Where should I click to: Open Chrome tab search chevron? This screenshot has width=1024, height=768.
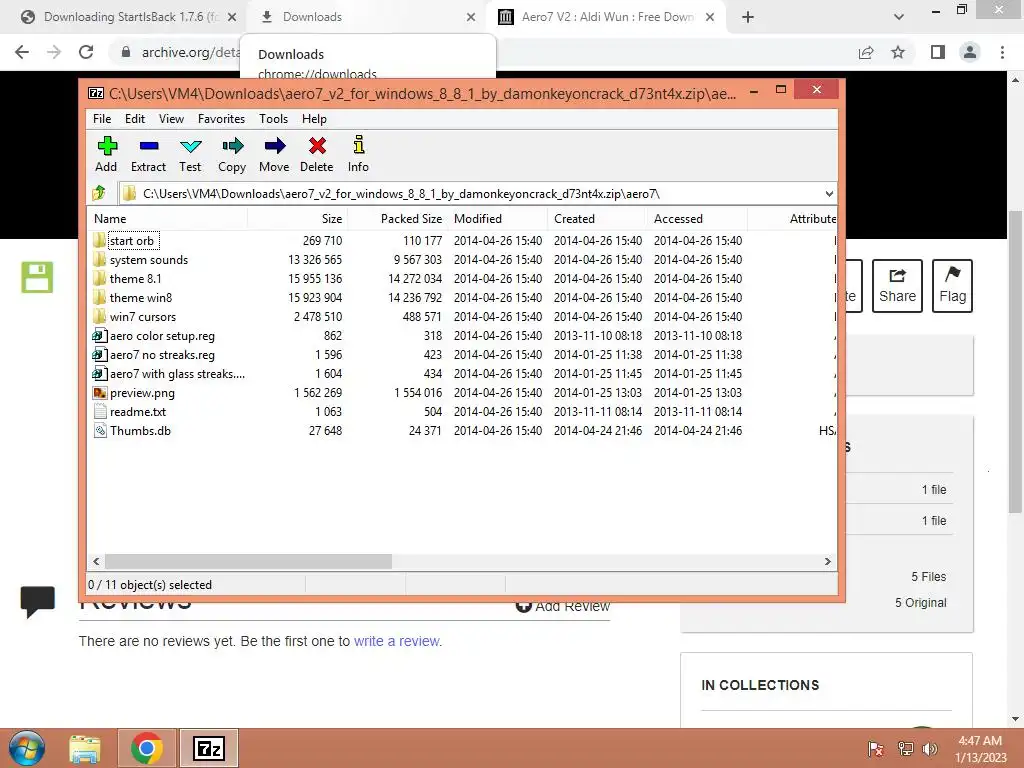(x=899, y=17)
